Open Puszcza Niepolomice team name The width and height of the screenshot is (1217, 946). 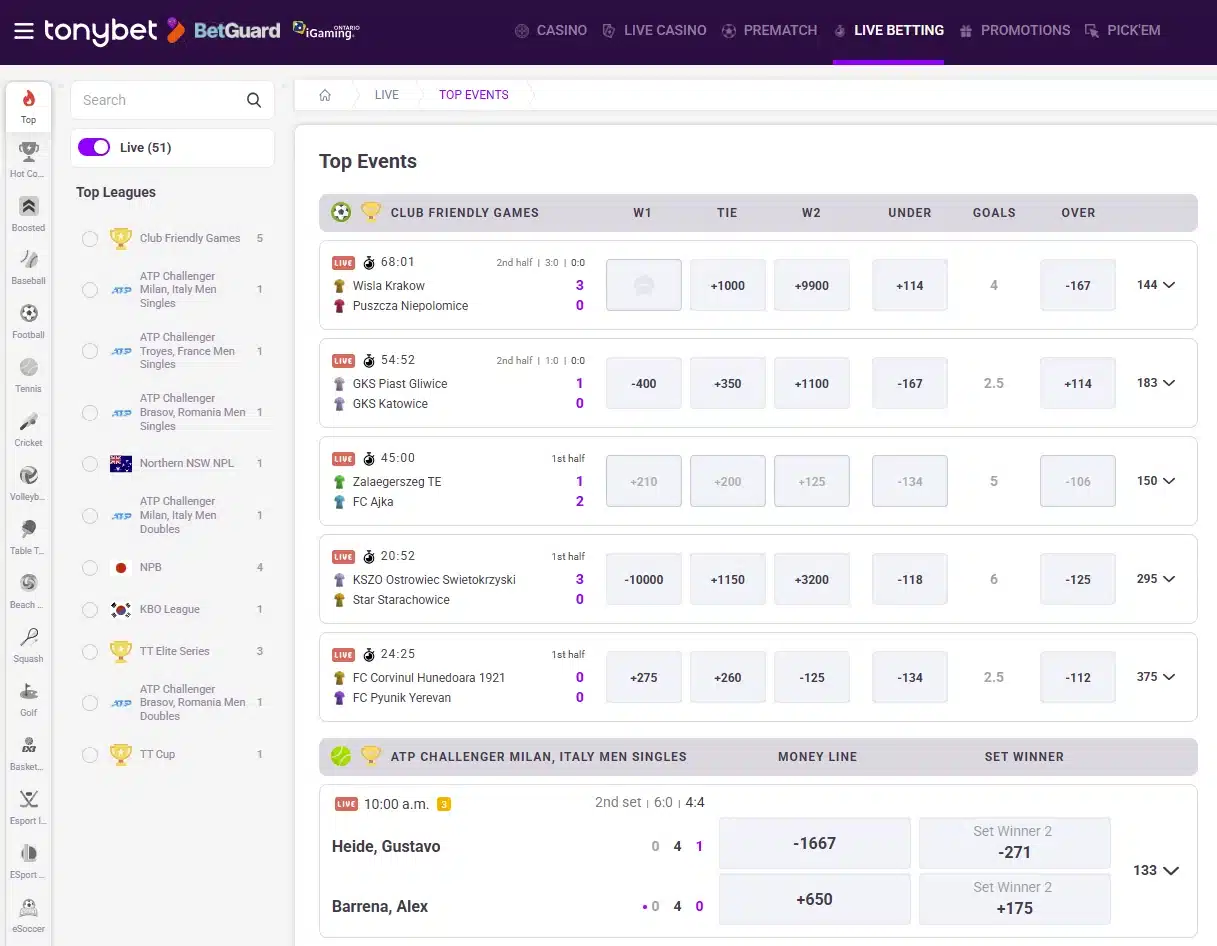(410, 306)
